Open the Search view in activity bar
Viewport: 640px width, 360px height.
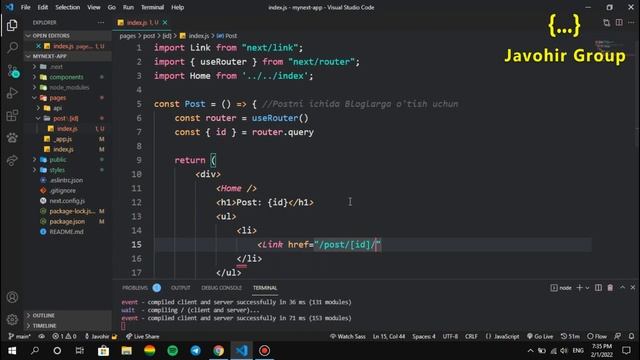click(12, 48)
